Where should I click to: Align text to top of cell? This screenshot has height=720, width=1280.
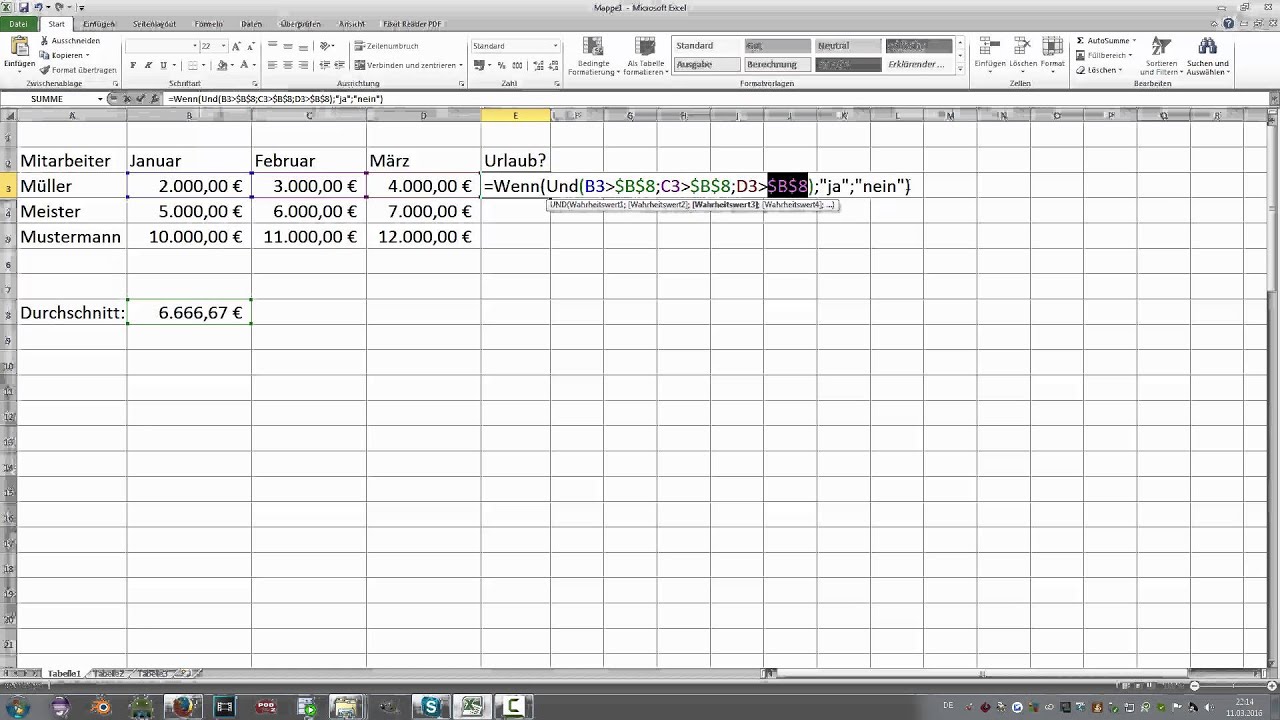pos(272,46)
